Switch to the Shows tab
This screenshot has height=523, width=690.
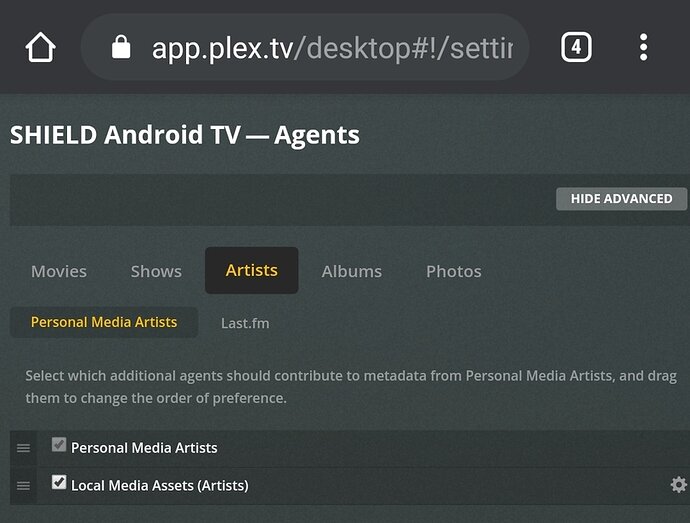(x=156, y=271)
